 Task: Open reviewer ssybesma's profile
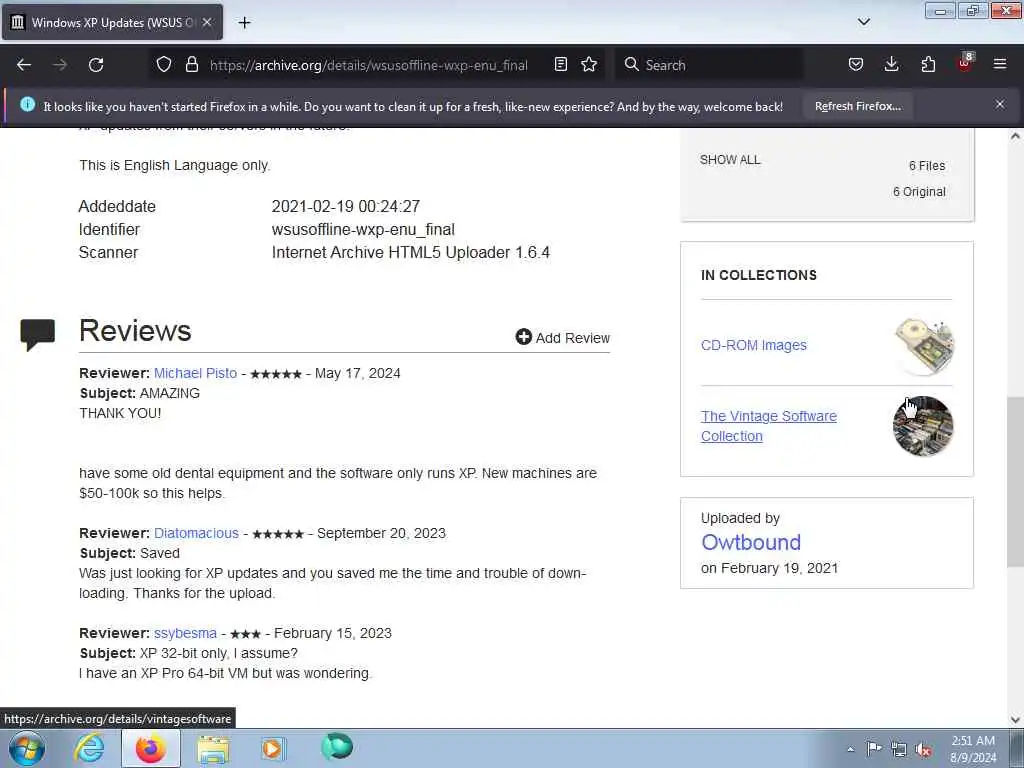pos(185,633)
